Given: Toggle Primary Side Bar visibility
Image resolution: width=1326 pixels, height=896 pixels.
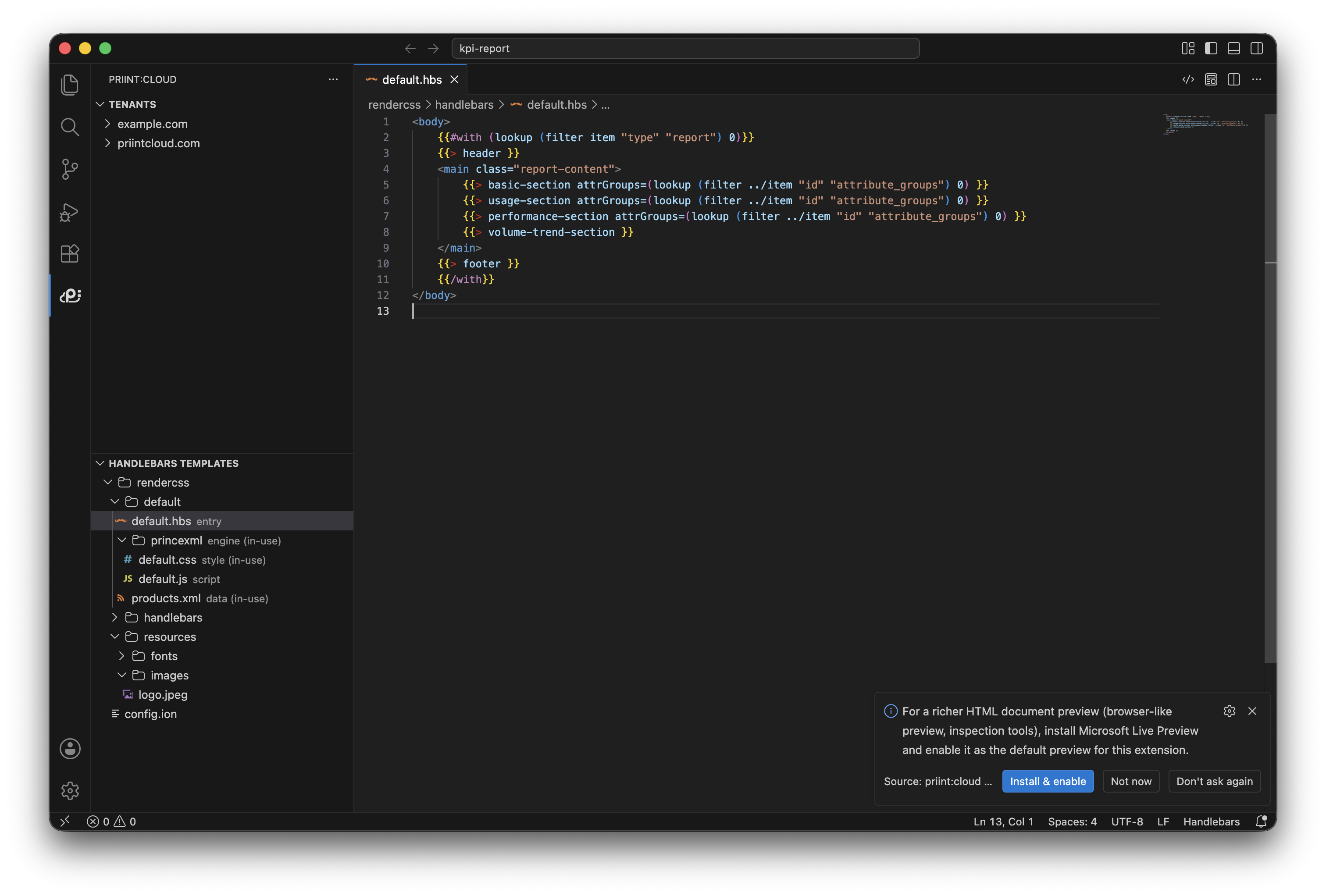Looking at the screenshot, I should click(1211, 49).
